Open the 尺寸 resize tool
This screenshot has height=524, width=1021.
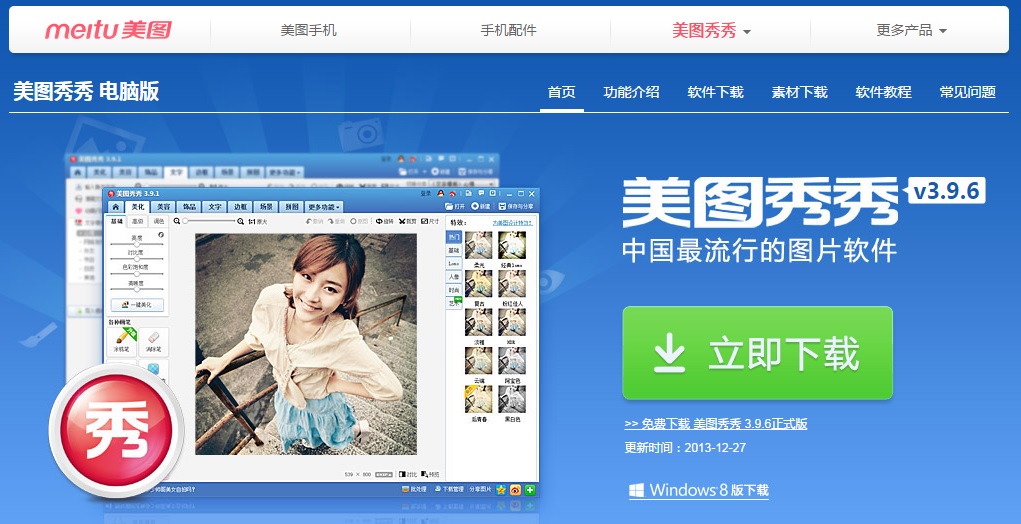(x=430, y=221)
